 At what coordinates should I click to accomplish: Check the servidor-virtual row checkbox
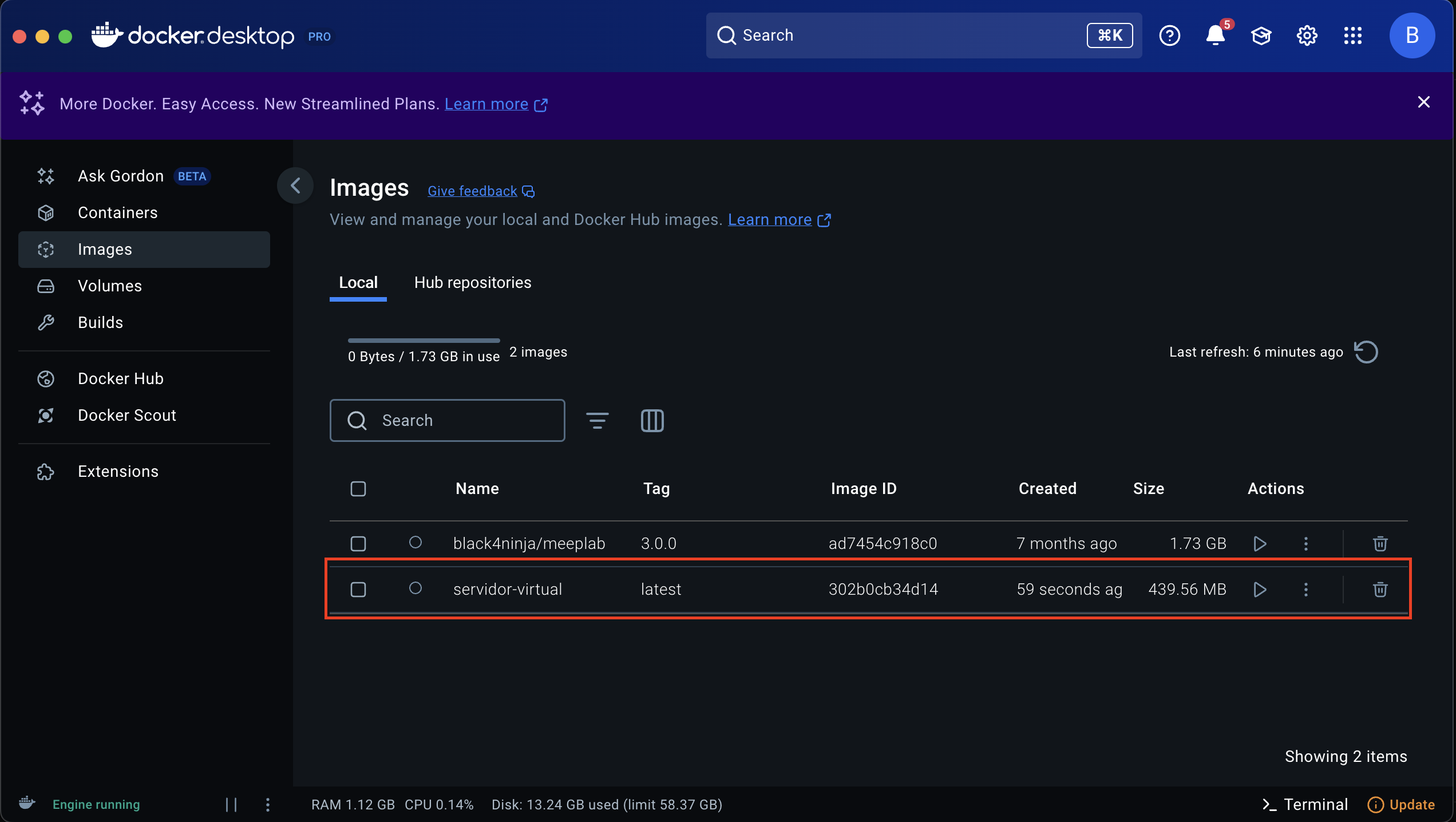coord(358,589)
